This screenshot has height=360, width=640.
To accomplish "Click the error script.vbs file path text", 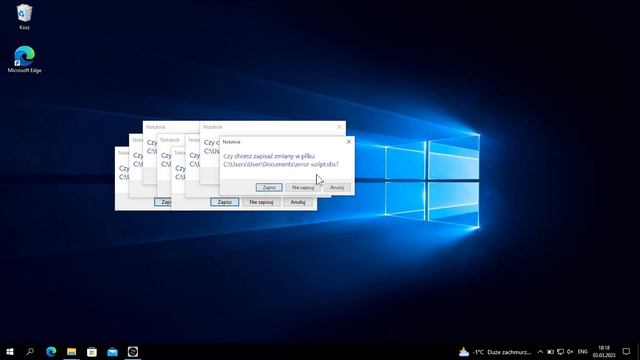I will (x=281, y=164).
